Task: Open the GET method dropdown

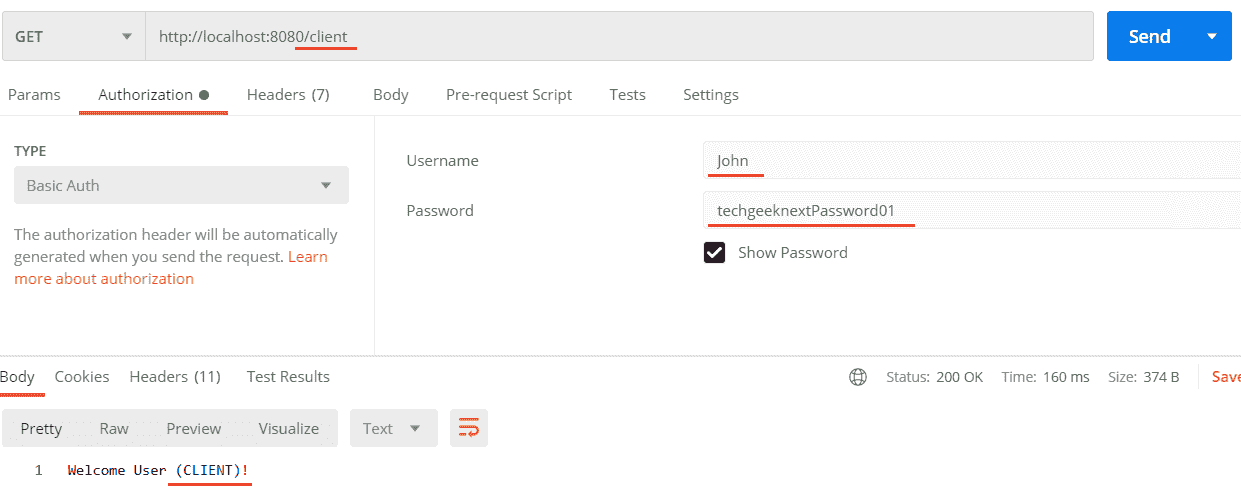Action: (x=73, y=36)
